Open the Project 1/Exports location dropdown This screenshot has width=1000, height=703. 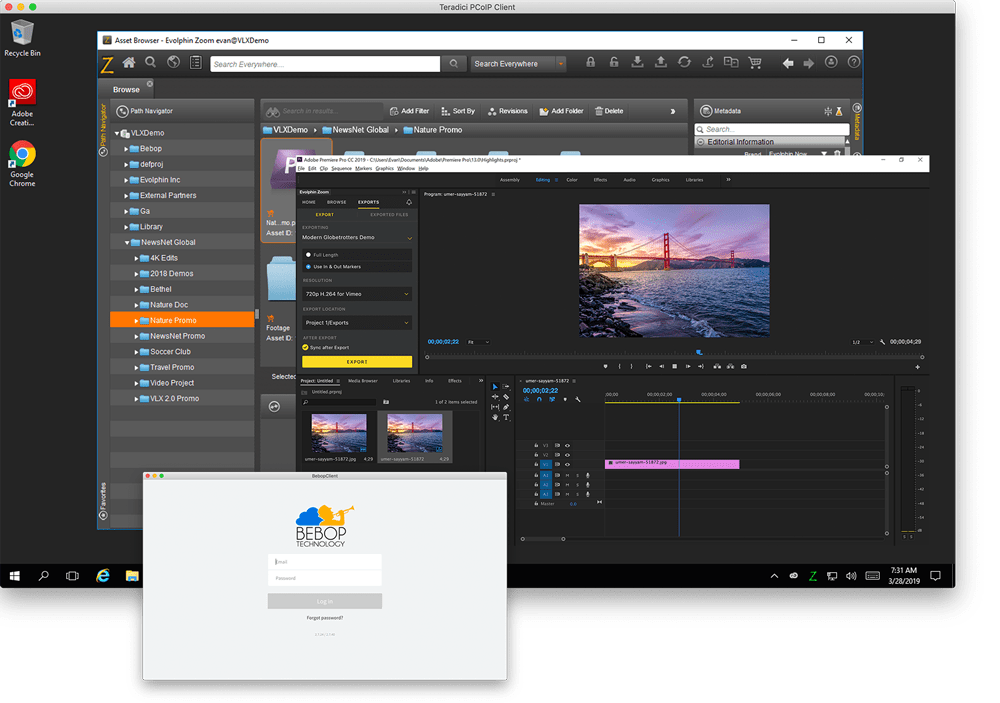(357, 323)
